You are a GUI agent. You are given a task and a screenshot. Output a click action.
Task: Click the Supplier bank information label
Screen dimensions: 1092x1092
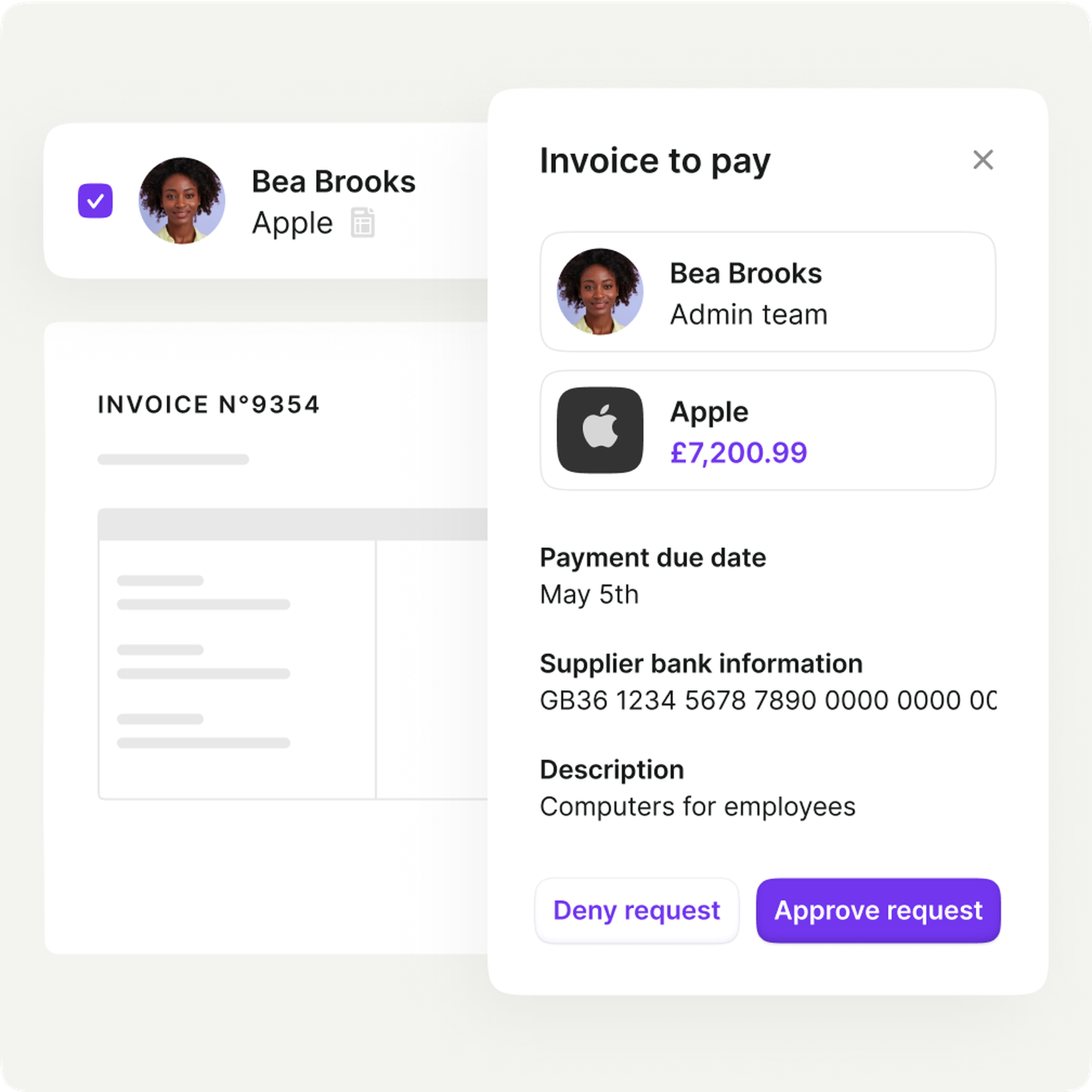[701, 664]
